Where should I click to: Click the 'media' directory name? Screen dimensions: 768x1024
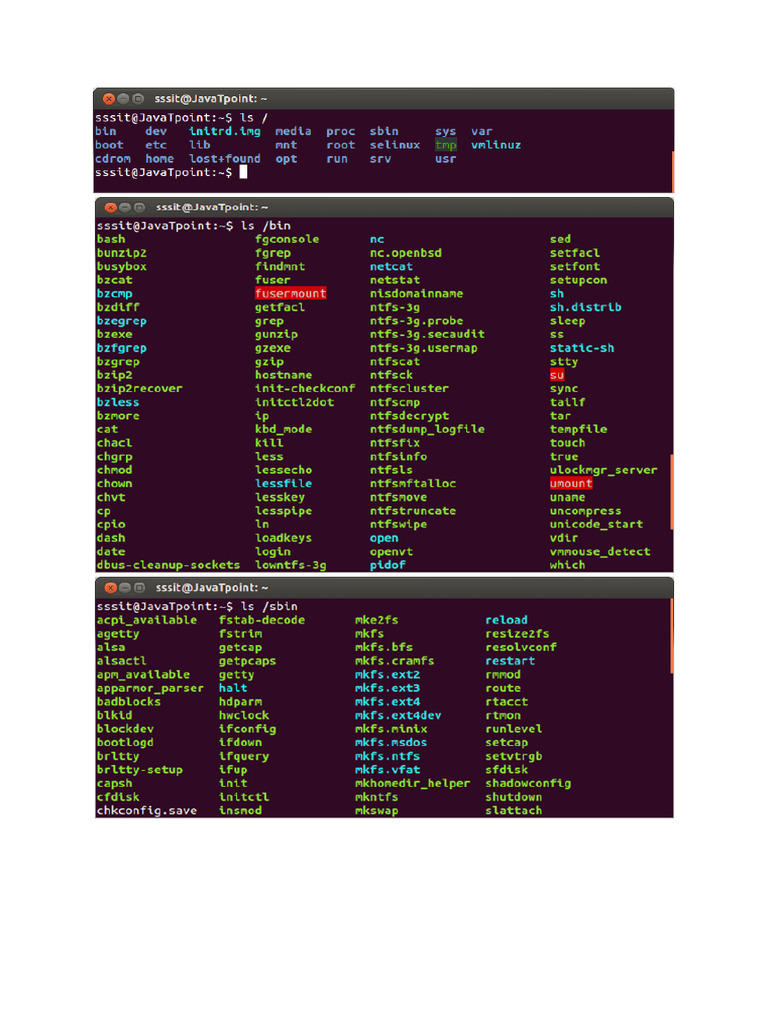pyautogui.click(x=293, y=131)
